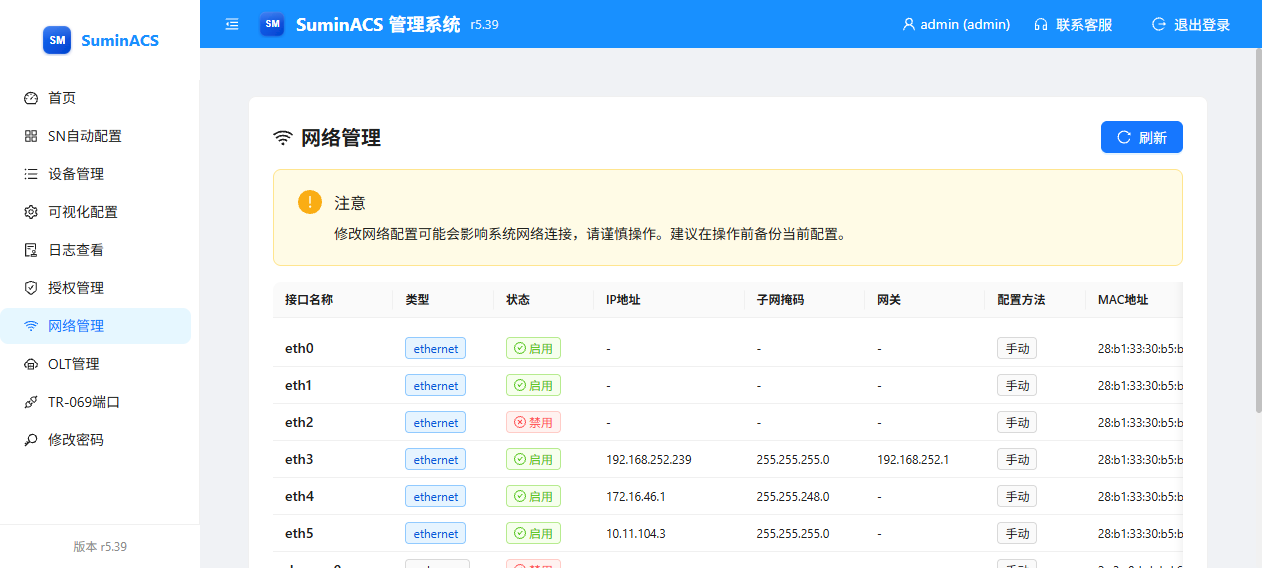Click the 手动 tag in eth3 row
This screenshot has height=568, width=1262.
coord(1017,459)
